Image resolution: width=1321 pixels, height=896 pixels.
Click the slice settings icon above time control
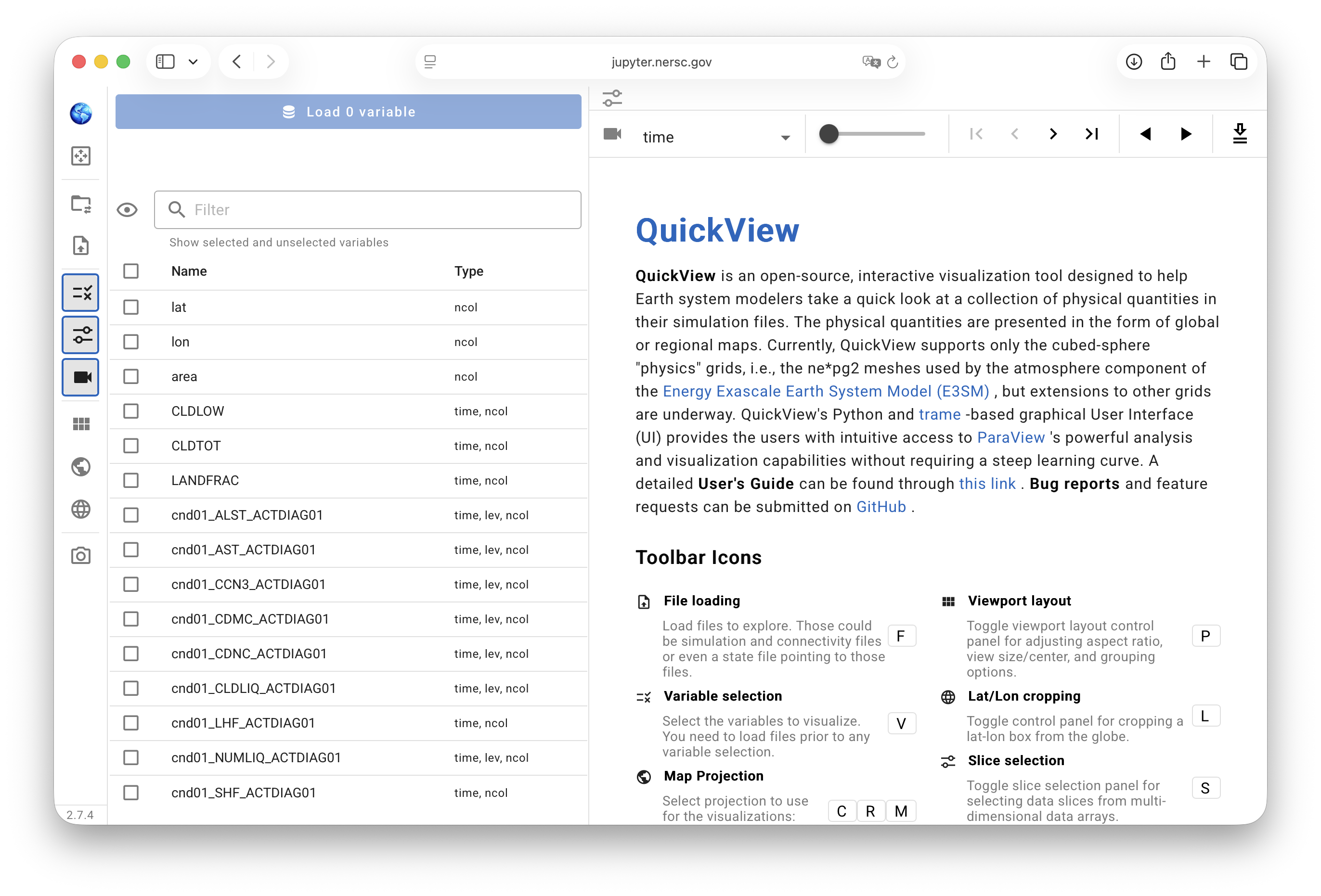point(612,98)
